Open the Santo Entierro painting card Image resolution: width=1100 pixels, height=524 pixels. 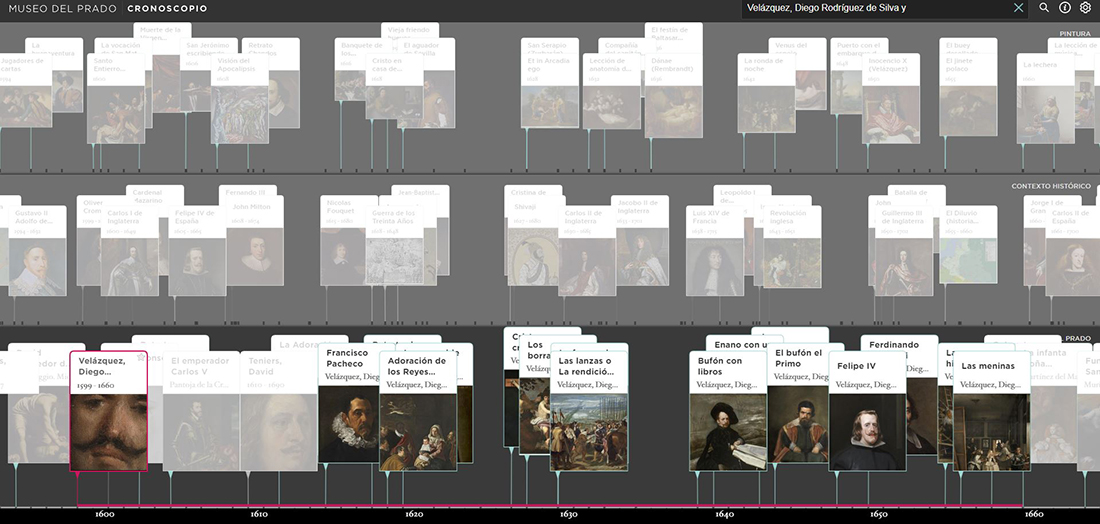[x=116, y=98]
